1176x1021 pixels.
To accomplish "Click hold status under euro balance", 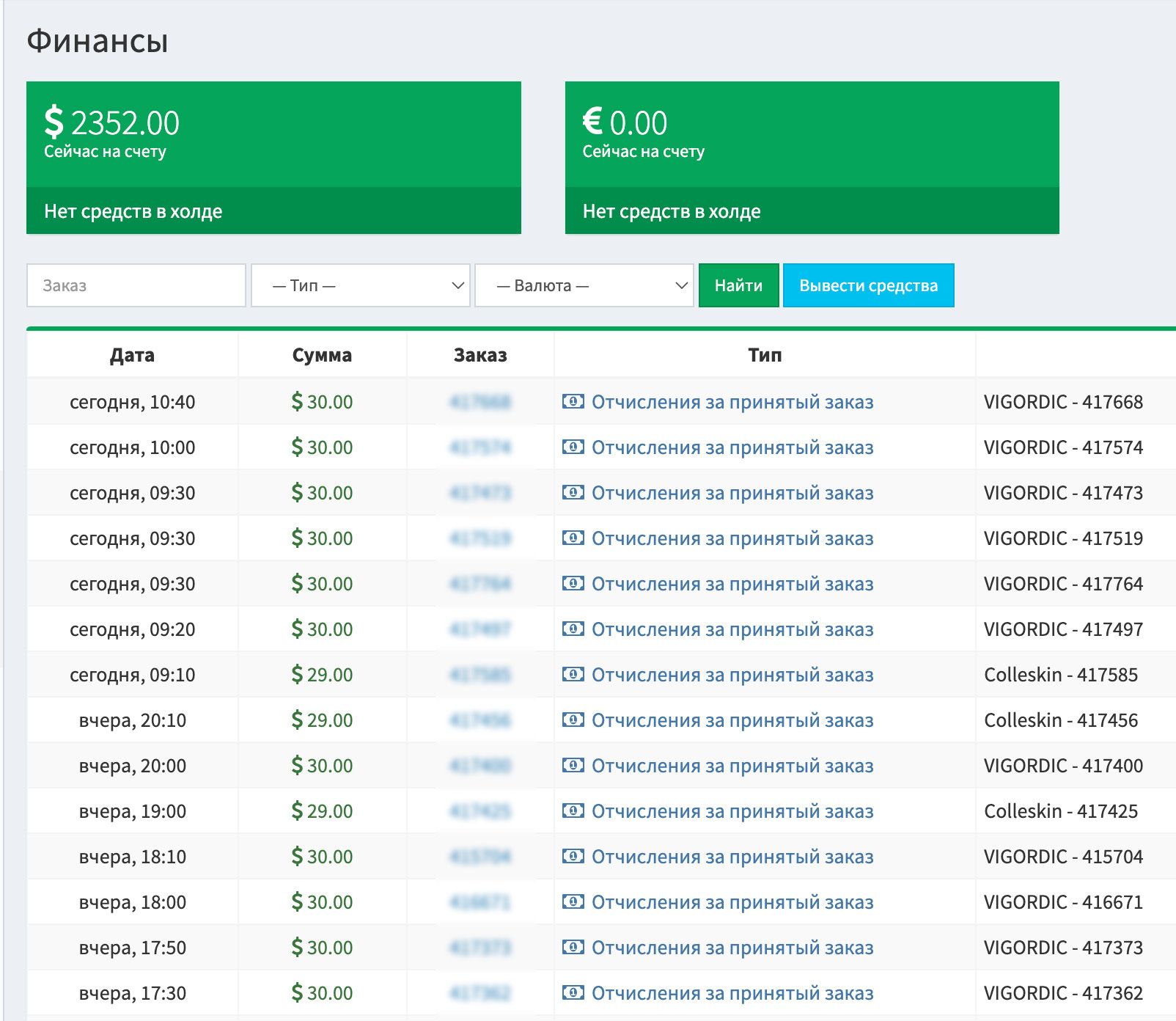I will (x=812, y=211).
